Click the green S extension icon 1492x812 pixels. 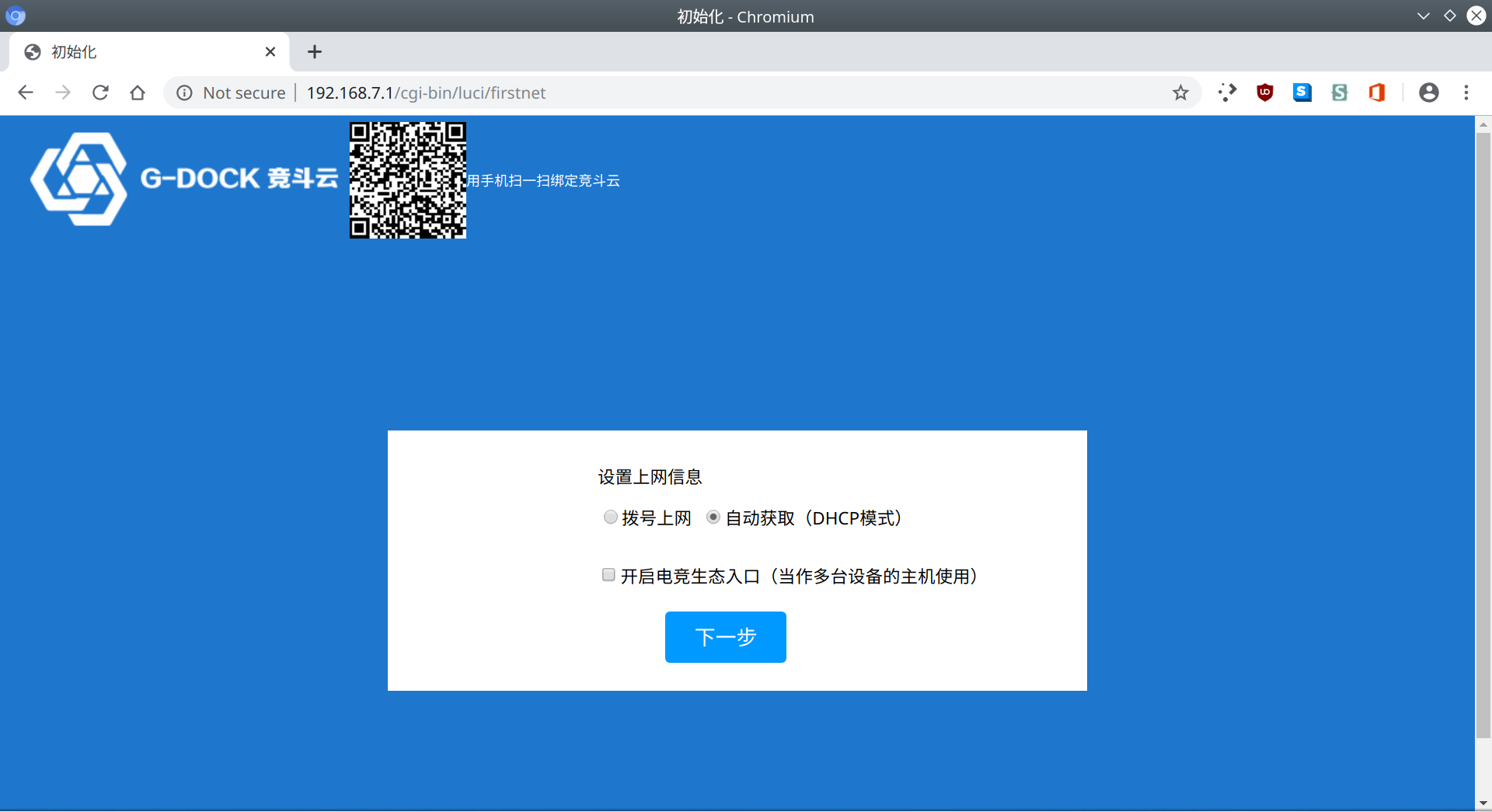pyautogui.click(x=1339, y=93)
